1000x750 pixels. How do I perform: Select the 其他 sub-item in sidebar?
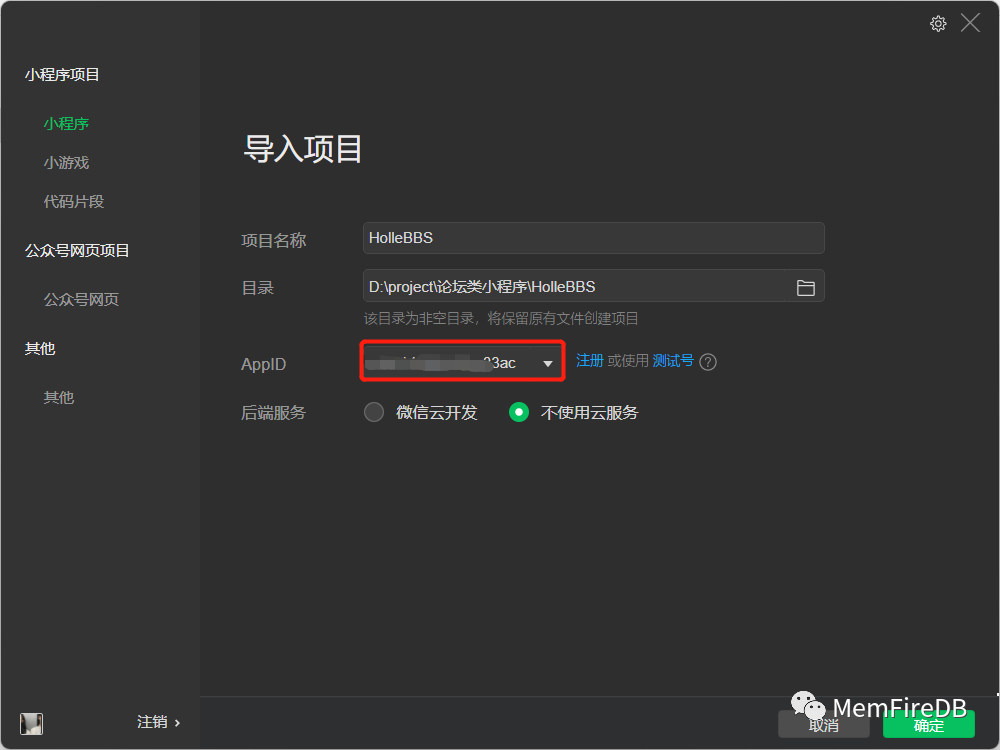tap(59, 397)
